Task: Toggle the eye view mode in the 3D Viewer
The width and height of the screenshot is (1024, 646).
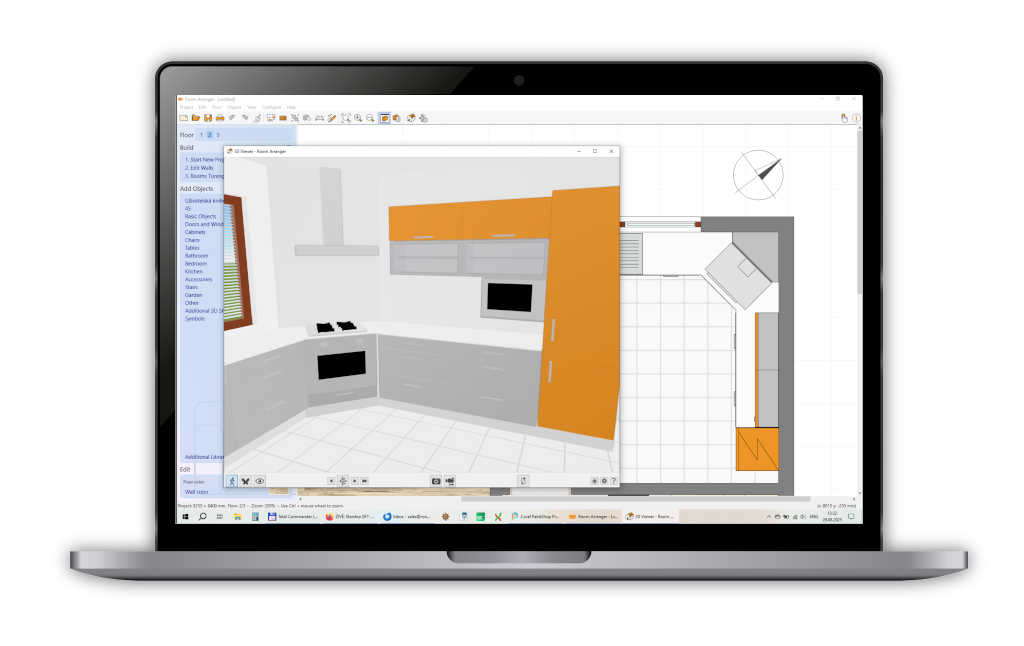Action: tap(258, 479)
